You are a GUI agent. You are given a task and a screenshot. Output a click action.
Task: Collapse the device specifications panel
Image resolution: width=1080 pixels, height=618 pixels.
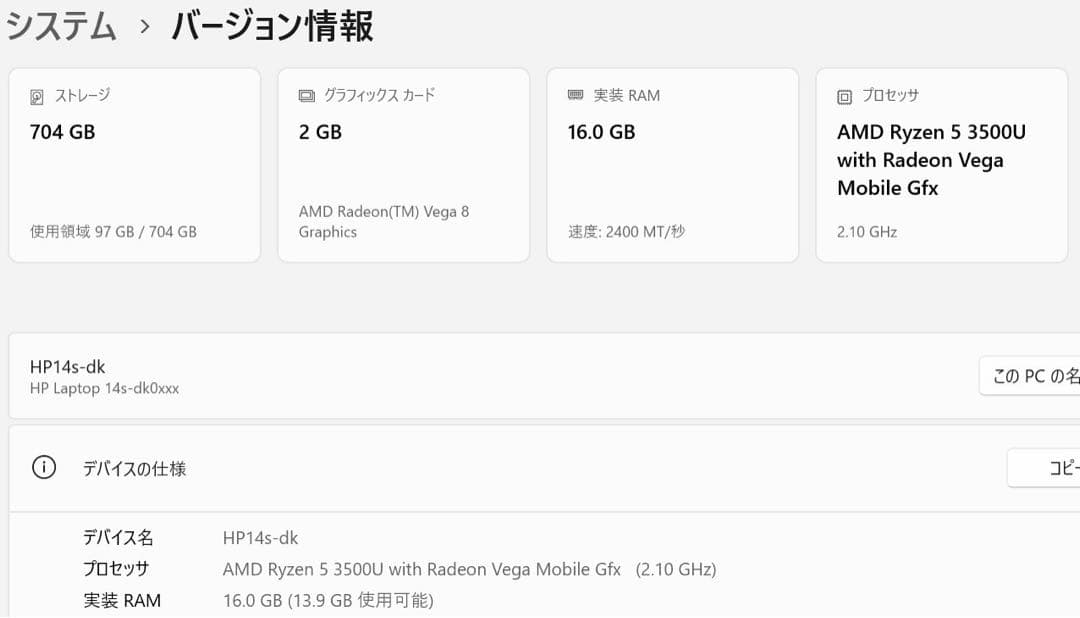tap(540, 466)
